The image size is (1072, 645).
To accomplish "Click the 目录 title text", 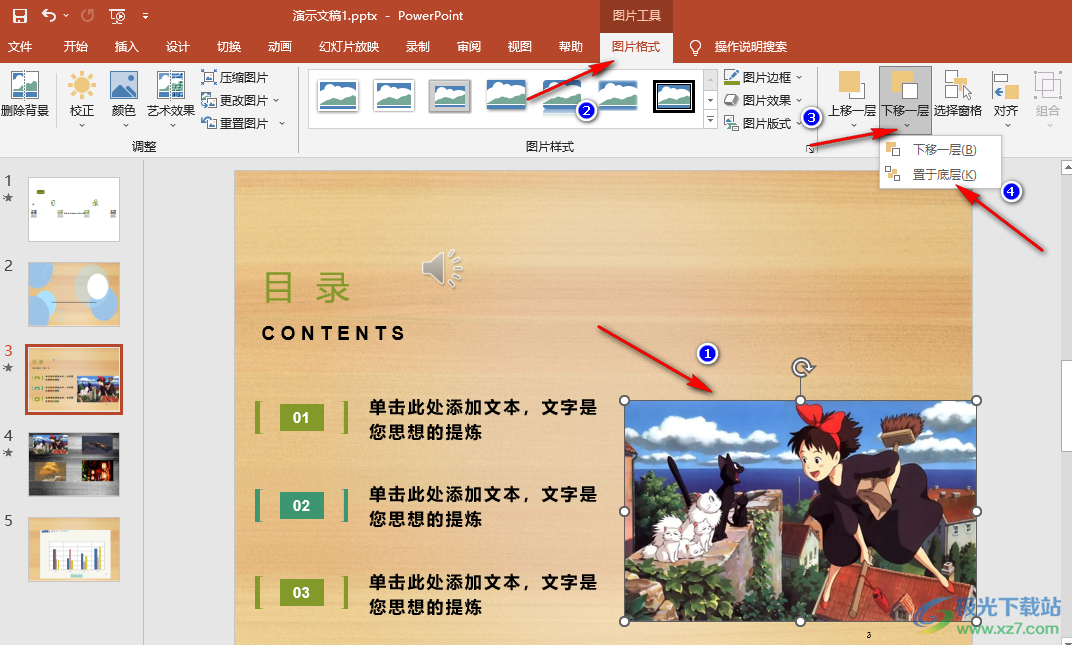I will (307, 287).
